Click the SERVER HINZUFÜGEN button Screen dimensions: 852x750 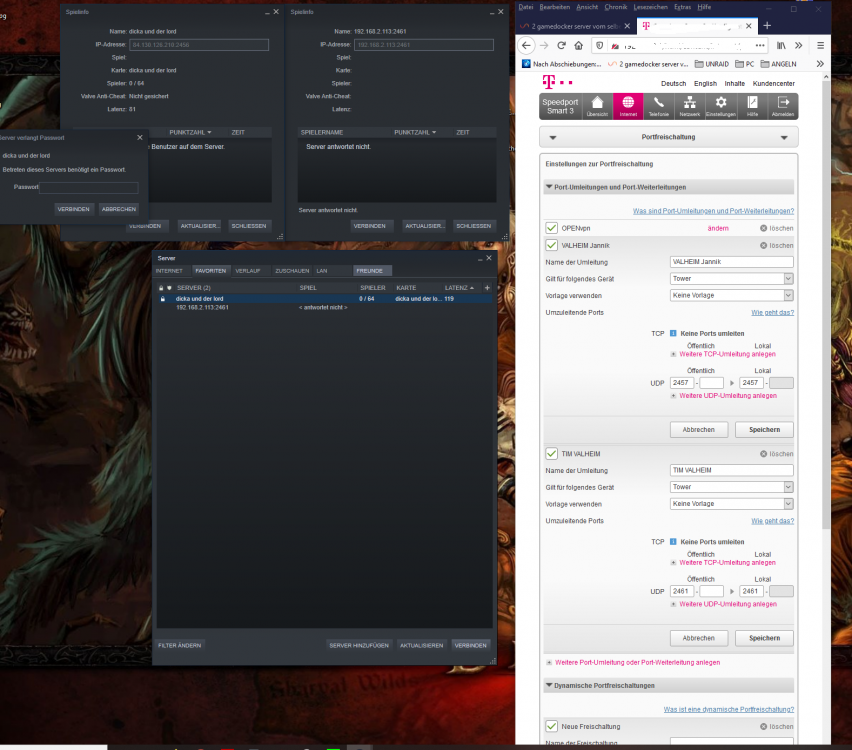(359, 645)
